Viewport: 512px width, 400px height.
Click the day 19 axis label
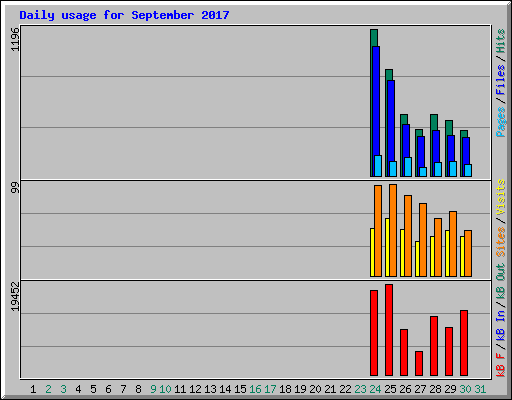pyautogui.click(x=300, y=389)
